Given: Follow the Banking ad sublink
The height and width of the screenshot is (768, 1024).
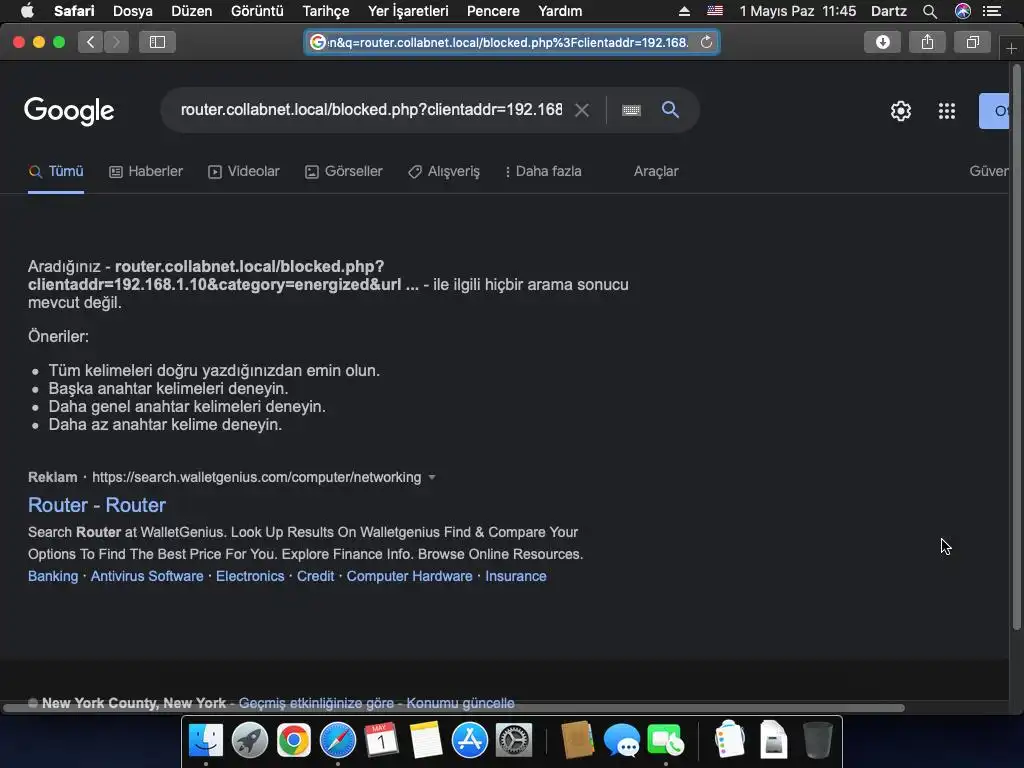Looking at the screenshot, I should [53, 576].
